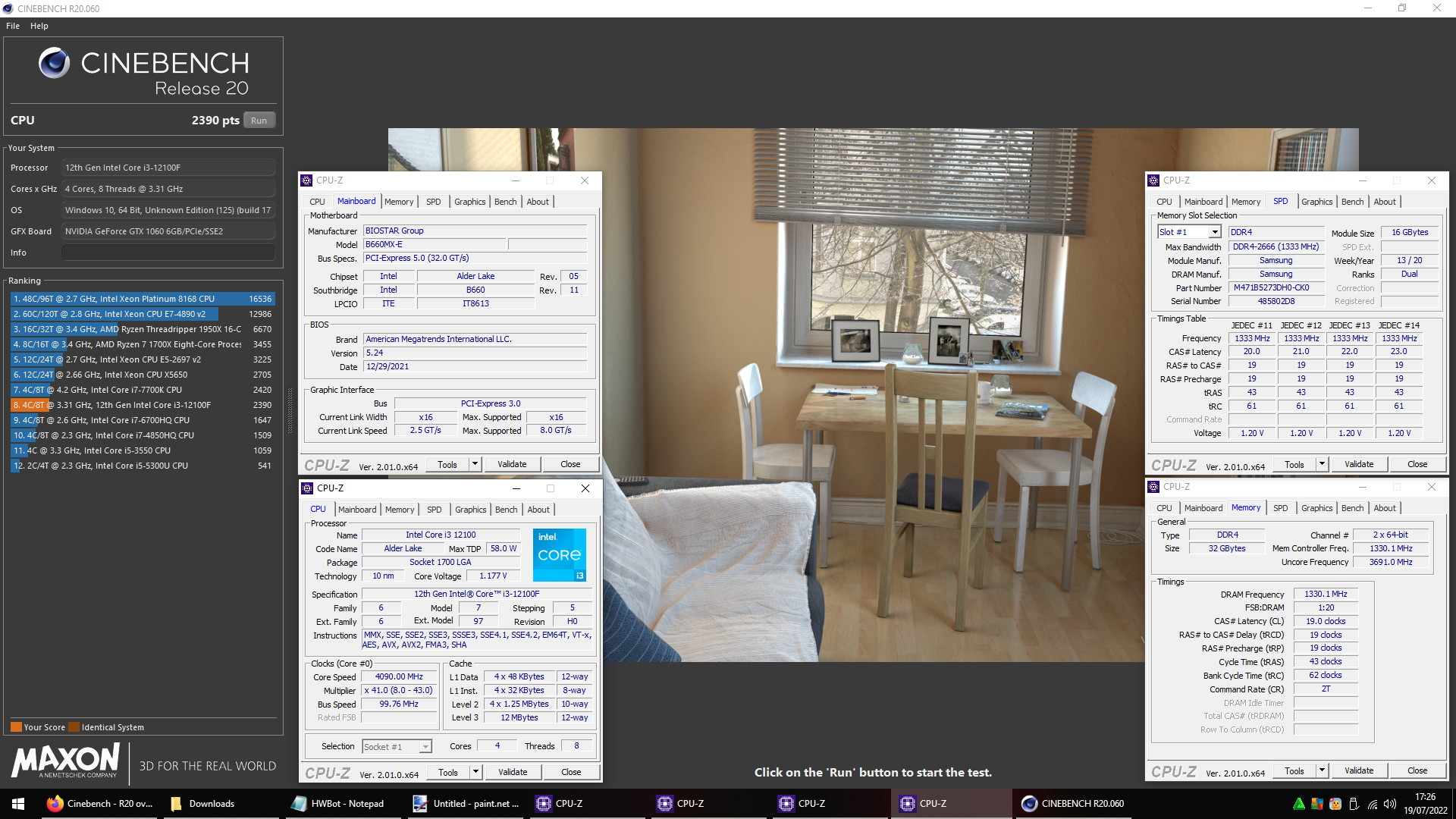Open green triangle tray icon

pos(1299,804)
